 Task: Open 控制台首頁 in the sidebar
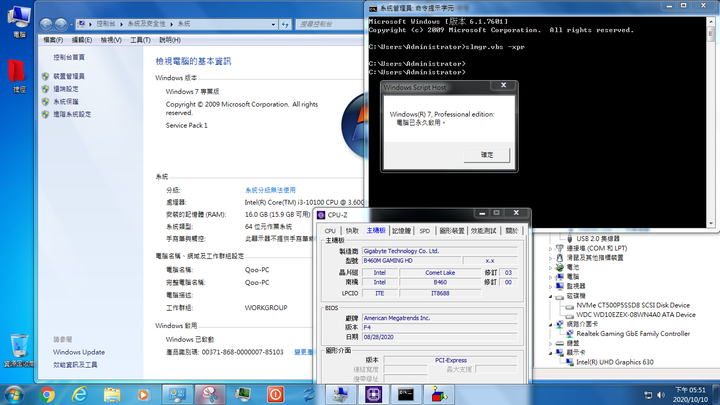[69, 57]
